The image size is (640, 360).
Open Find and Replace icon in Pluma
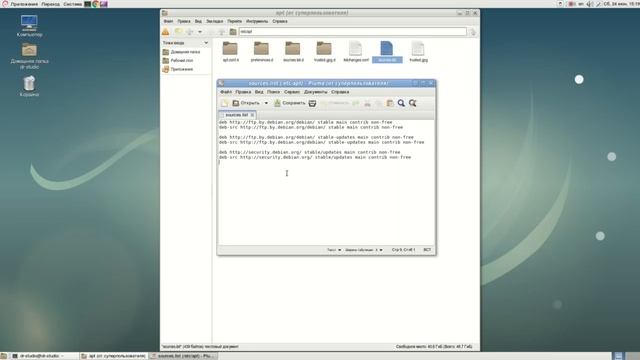(413, 103)
